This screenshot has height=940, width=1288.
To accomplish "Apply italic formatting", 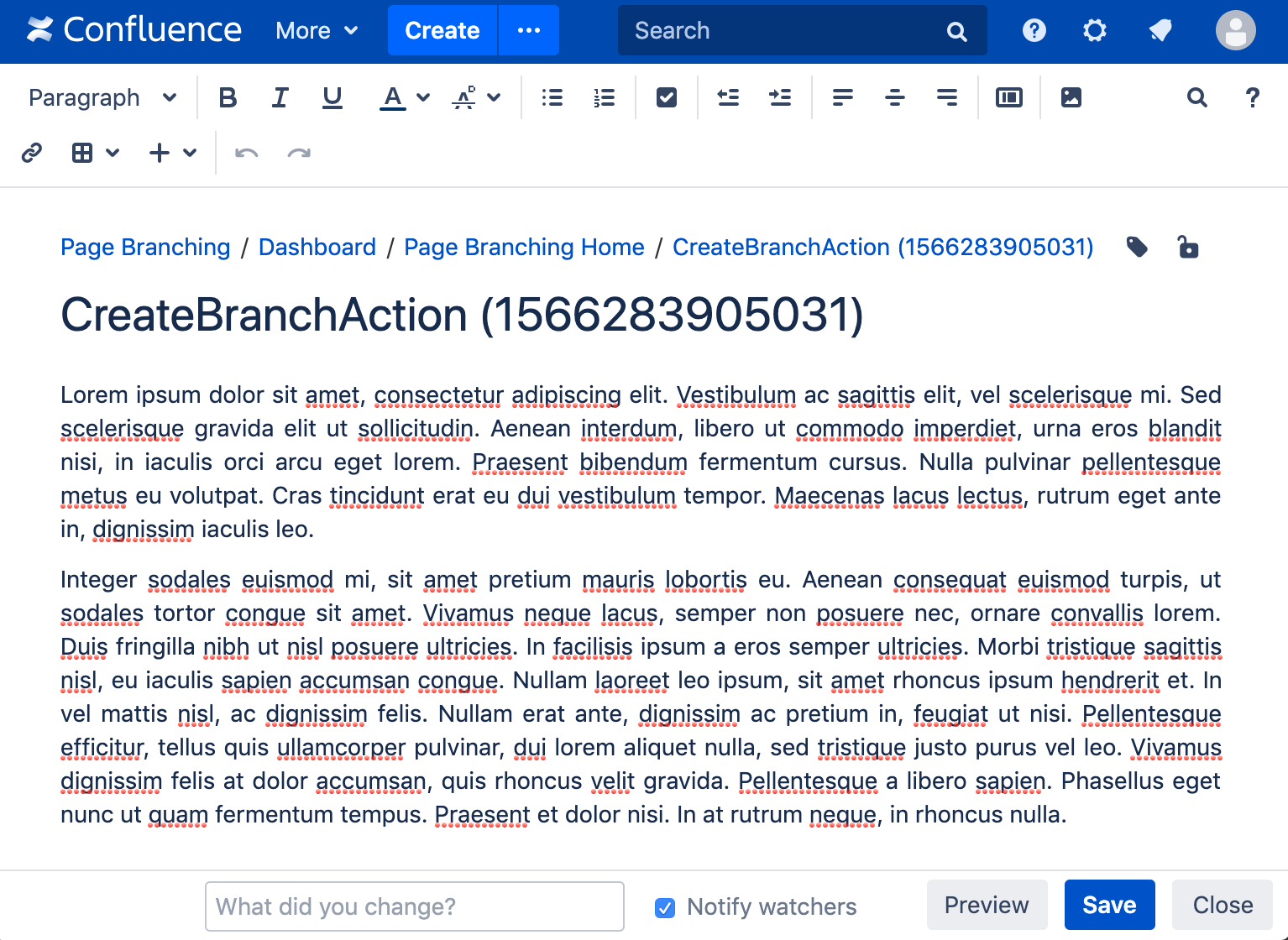I will 280,97.
